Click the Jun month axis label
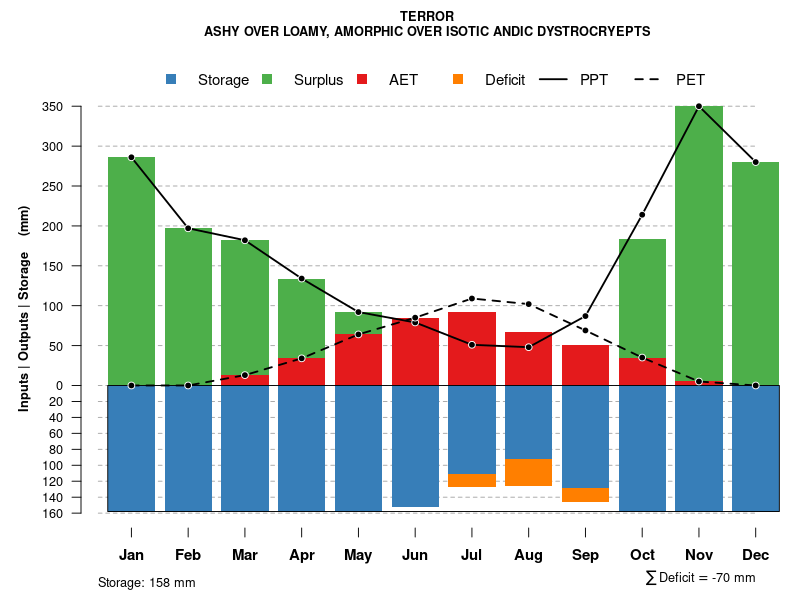Screen dimensions: 800x600 click(x=415, y=555)
